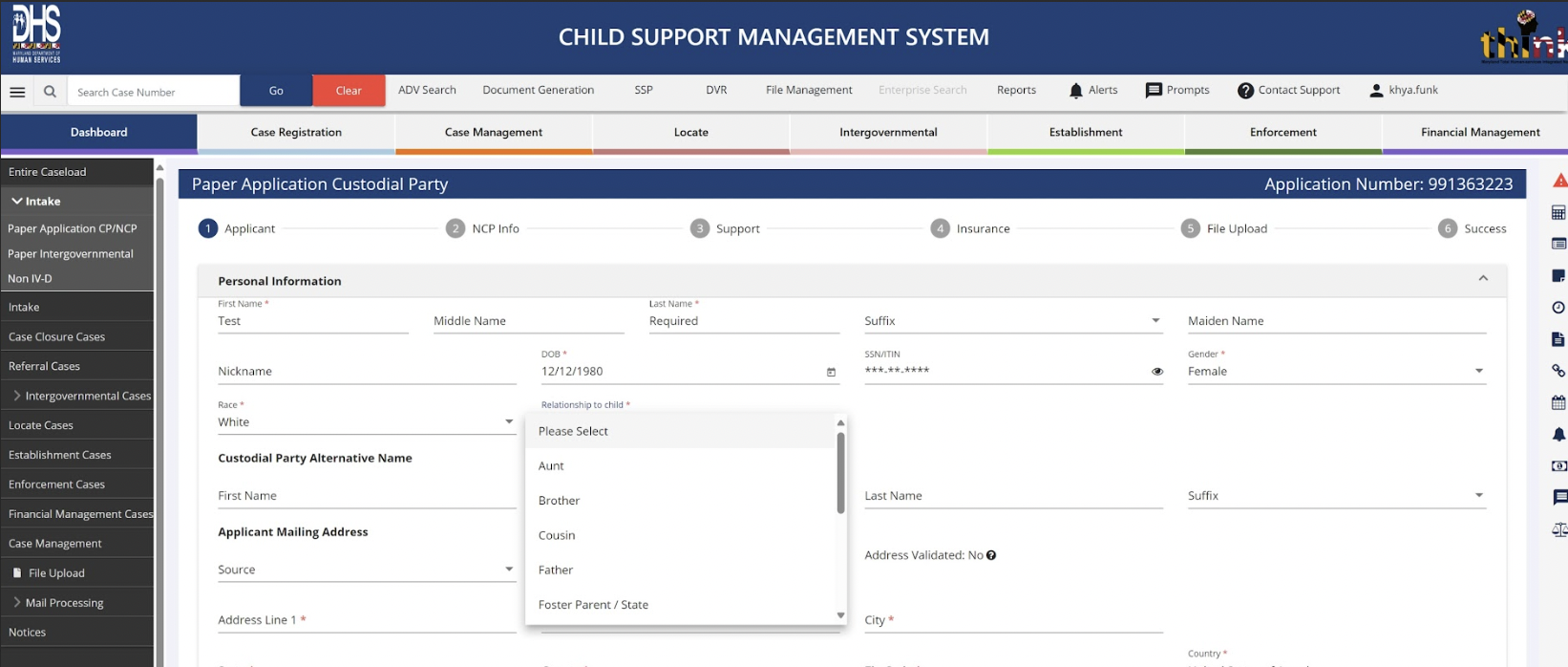Choose Please Select option in list
The height and width of the screenshot is (667, 1568).
(680, 431)
